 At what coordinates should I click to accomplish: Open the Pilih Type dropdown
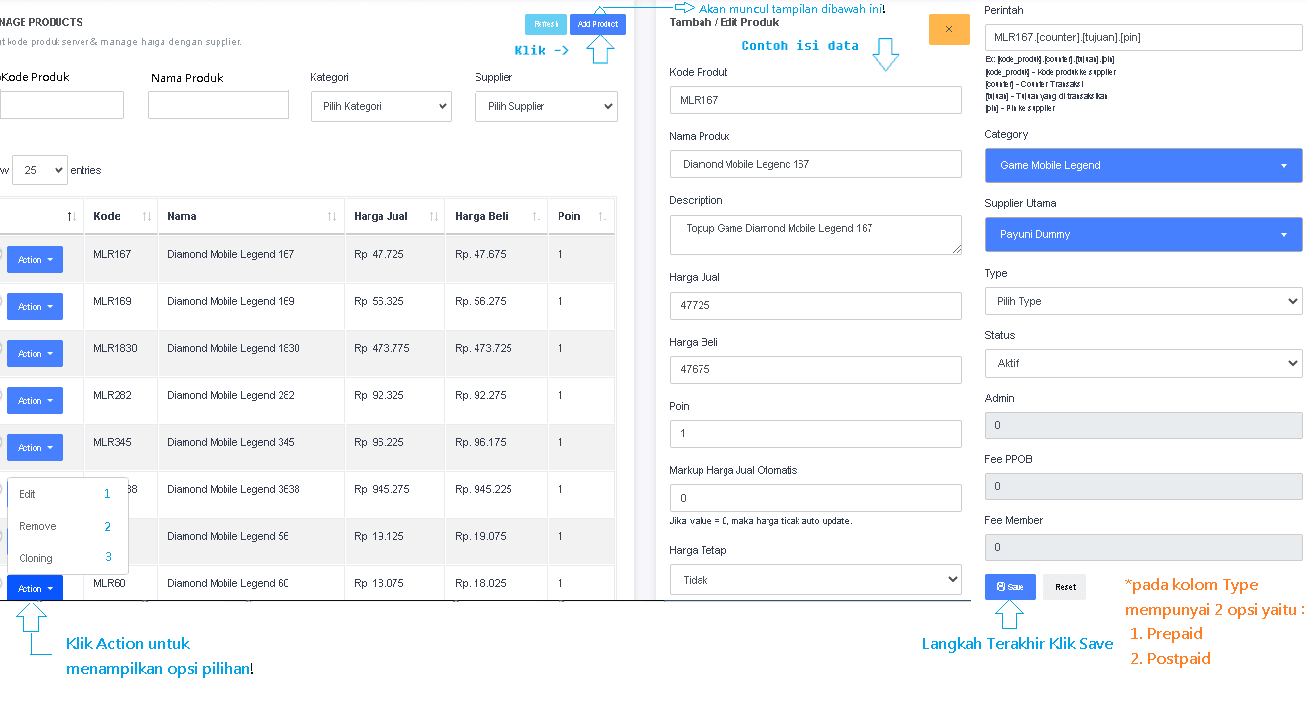pyautogui.click(x=1142, y=301)
